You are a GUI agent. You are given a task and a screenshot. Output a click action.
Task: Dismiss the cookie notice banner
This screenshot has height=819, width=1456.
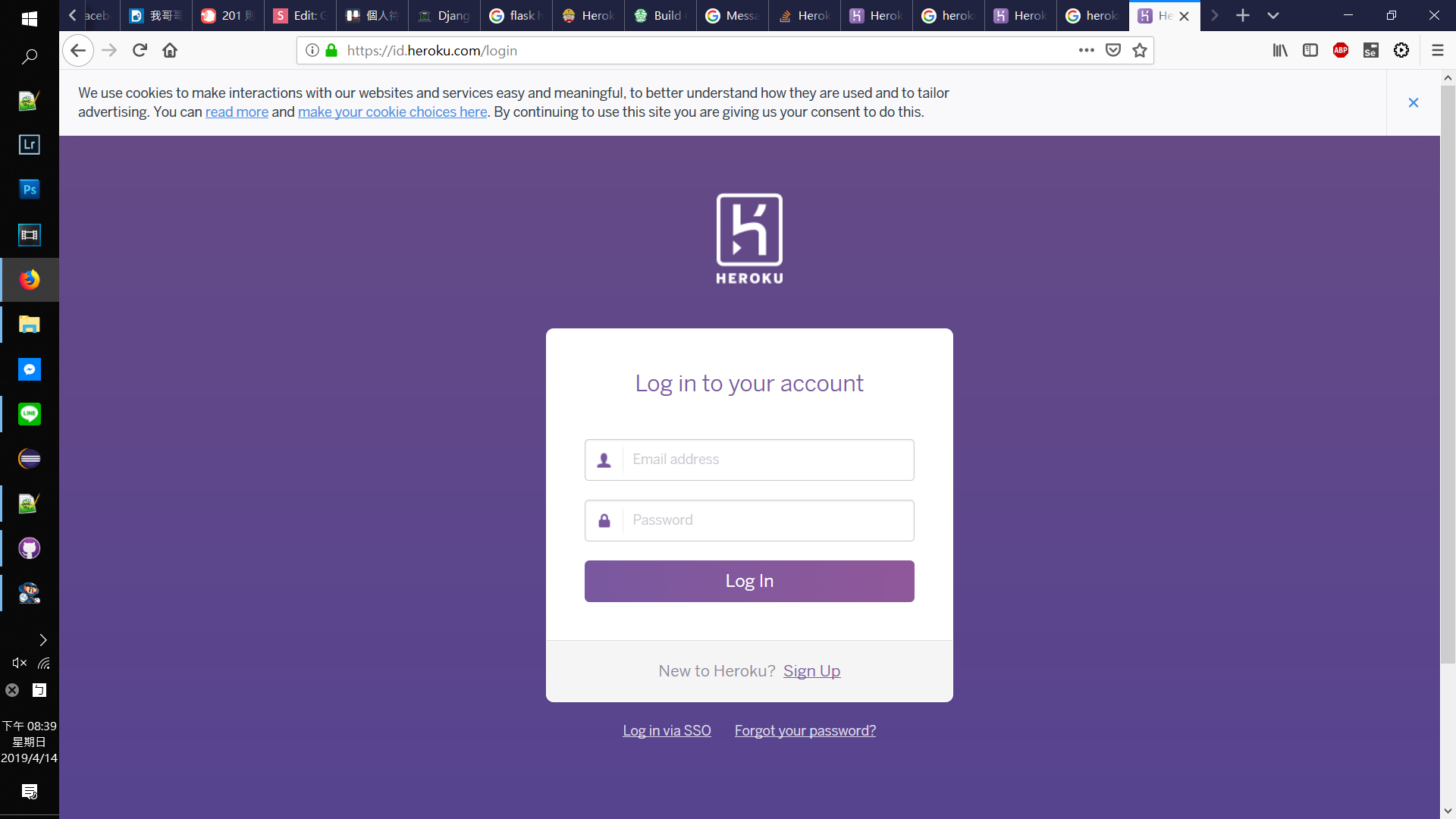(1413, 102)
